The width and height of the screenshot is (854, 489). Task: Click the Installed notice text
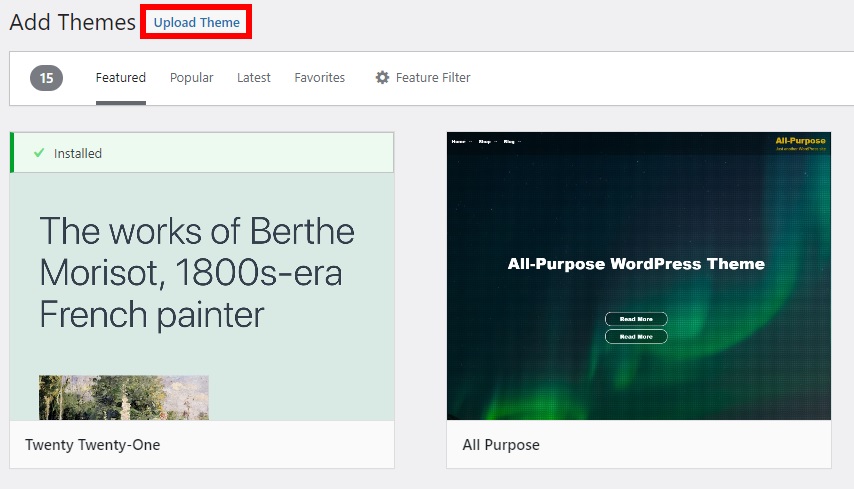(78, 154)
